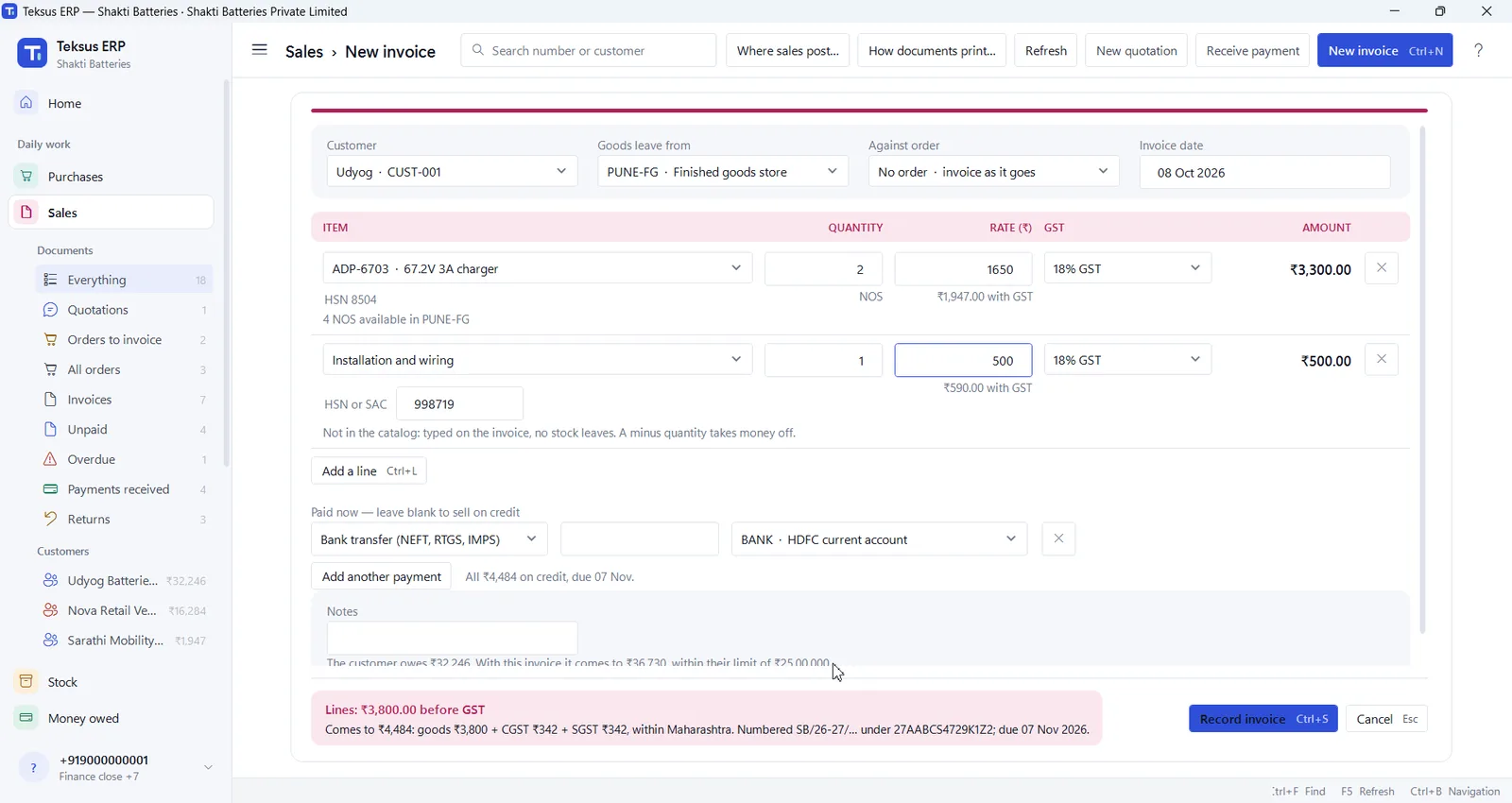Toggle the hamburger navigation menu icon
The image size is (1512, 803).
click(x=259, y=50)
